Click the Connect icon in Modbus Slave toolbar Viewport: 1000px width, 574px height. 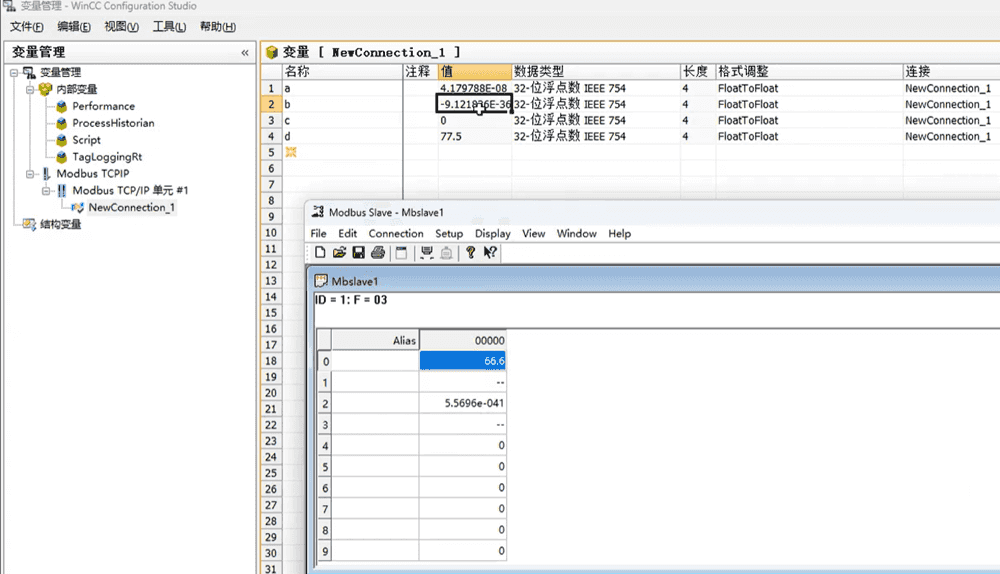click(x=427, y=253)
